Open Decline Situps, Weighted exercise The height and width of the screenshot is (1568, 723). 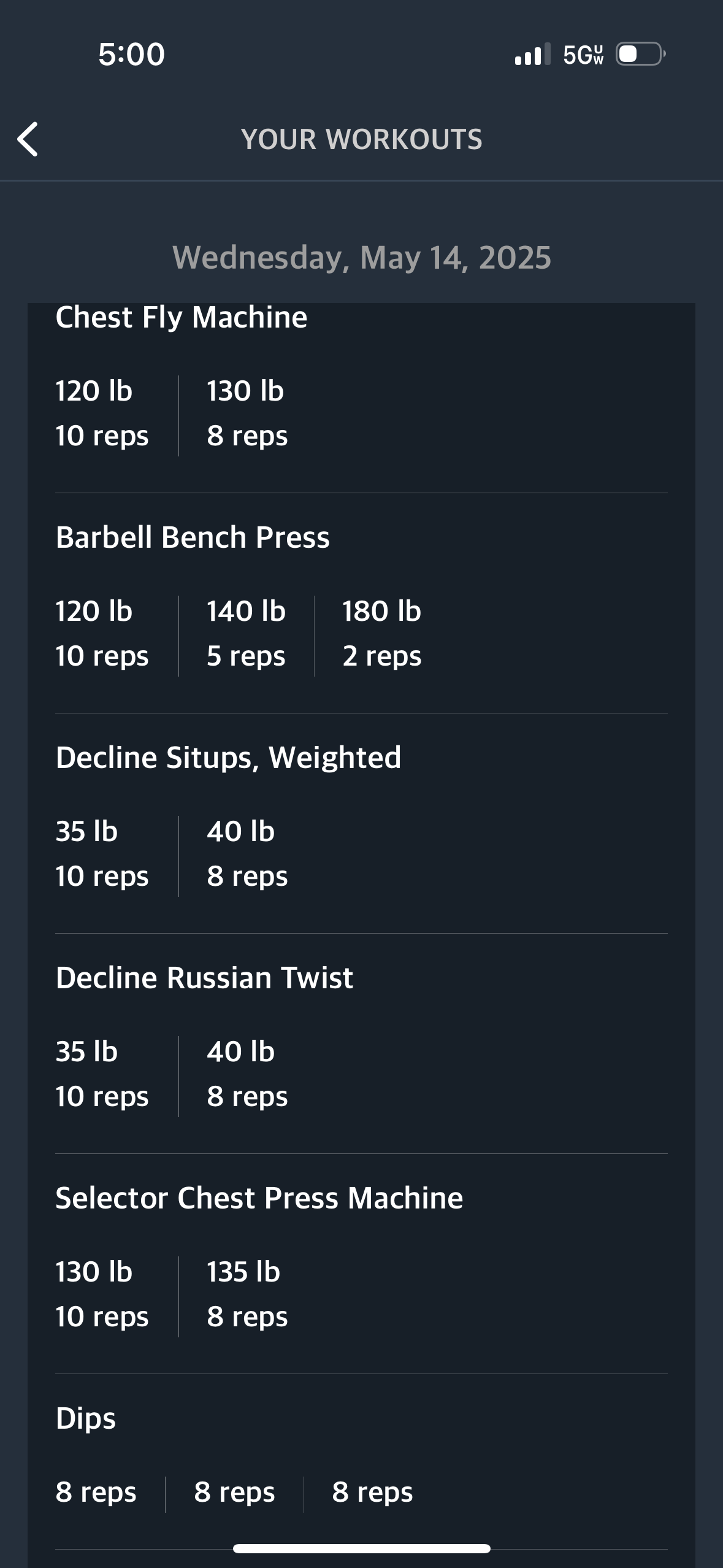click(x=228, y=758)
